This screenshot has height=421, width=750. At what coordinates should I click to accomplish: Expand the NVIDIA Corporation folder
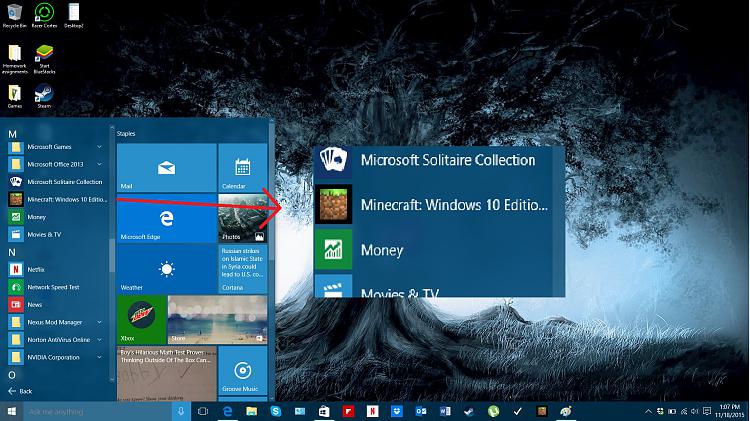click(56, 357)
